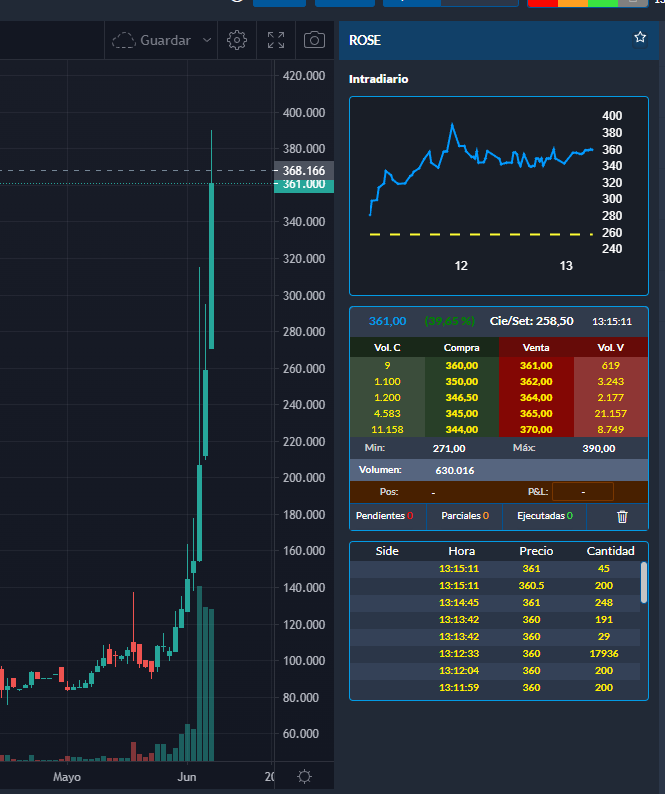
Task: Click the Cie/Set: 258,50 label
Action: 531,321
